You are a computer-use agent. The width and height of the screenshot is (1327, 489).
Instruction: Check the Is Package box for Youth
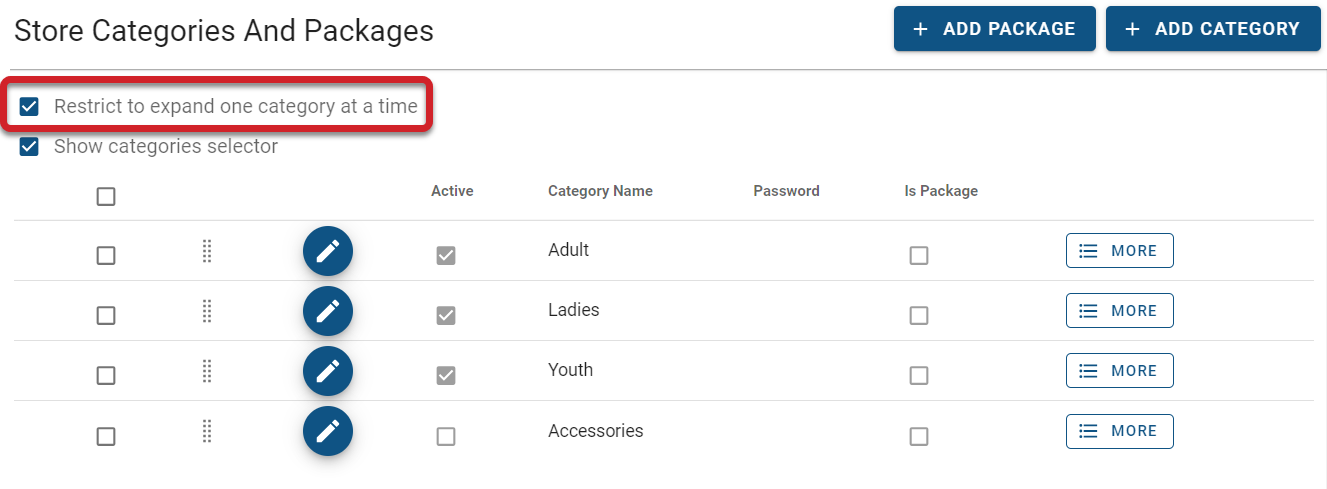click(x=918, y=376)
